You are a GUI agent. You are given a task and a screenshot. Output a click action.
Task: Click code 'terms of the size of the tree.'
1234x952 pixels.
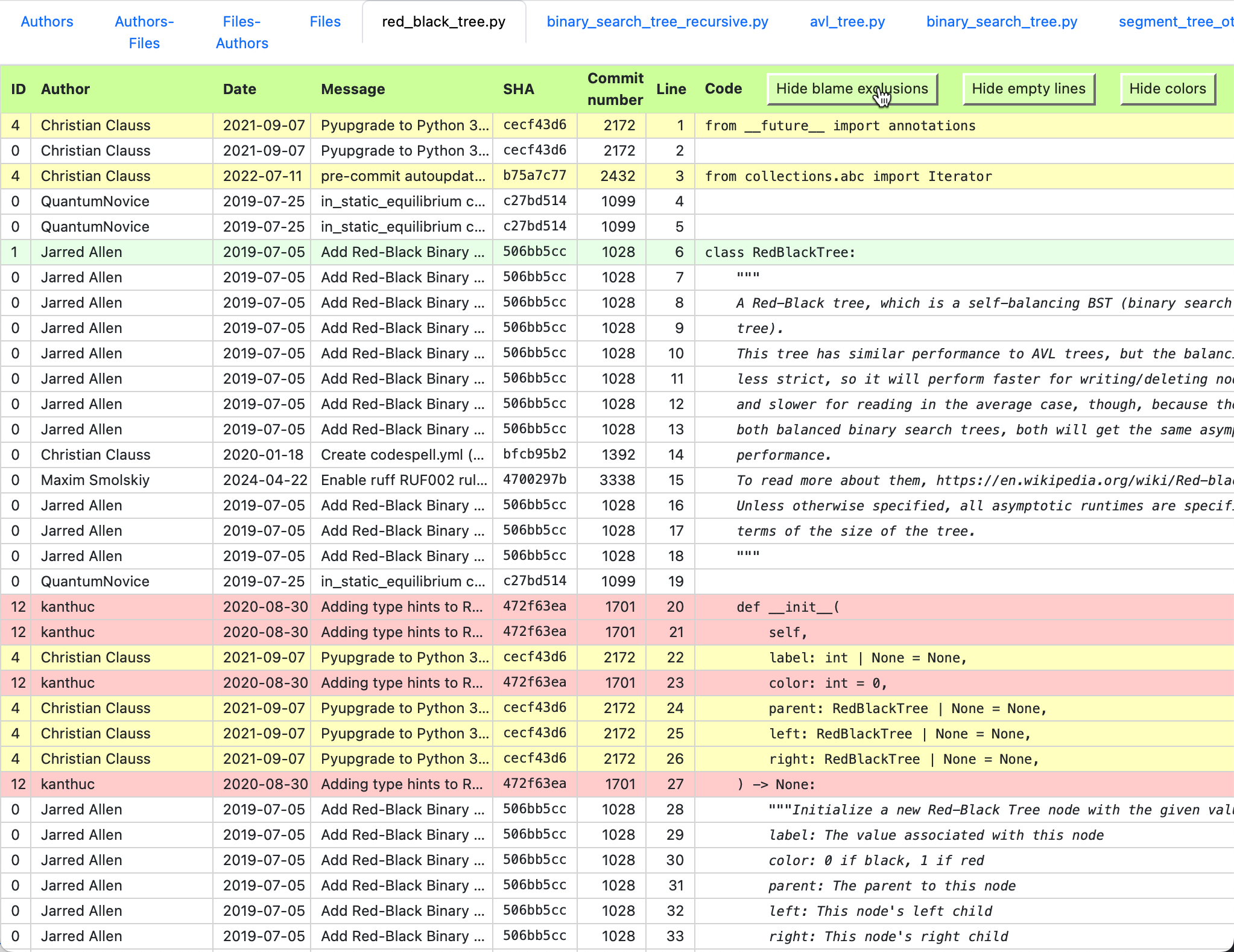point(855,531)
